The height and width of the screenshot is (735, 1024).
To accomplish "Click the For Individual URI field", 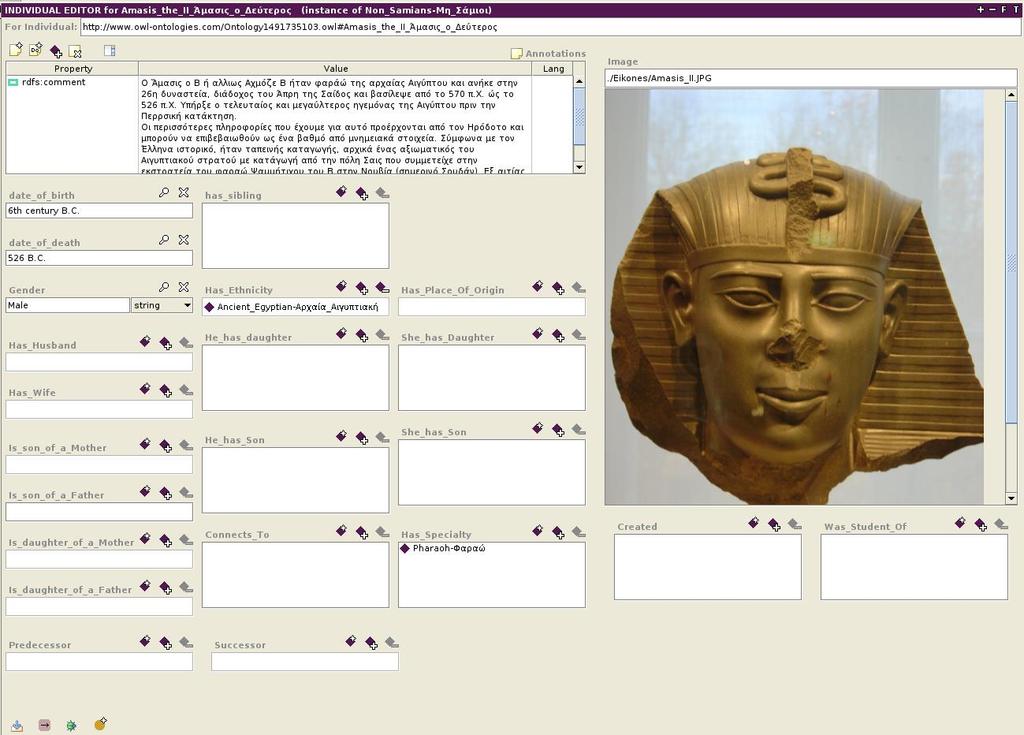I will (549, 27).
